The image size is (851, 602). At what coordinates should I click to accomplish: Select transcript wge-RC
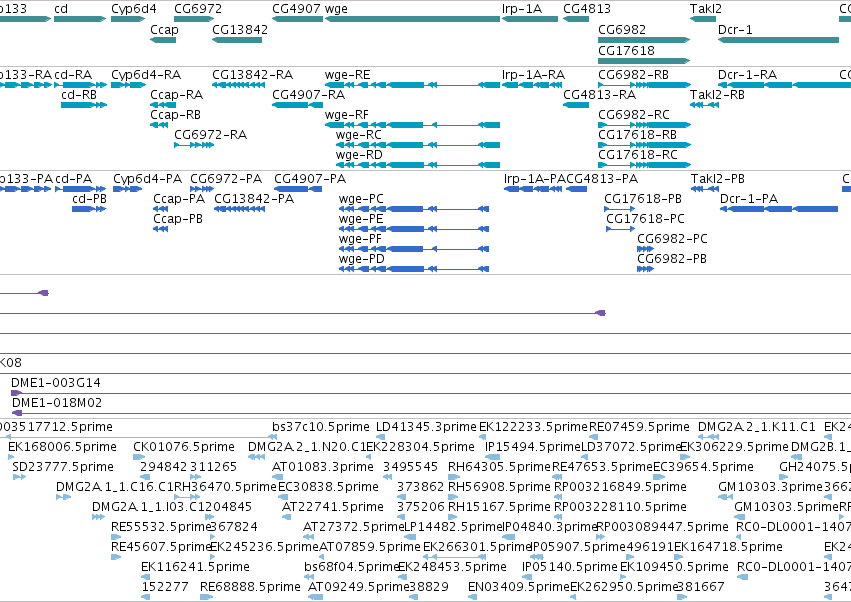(x=418, y=145)
